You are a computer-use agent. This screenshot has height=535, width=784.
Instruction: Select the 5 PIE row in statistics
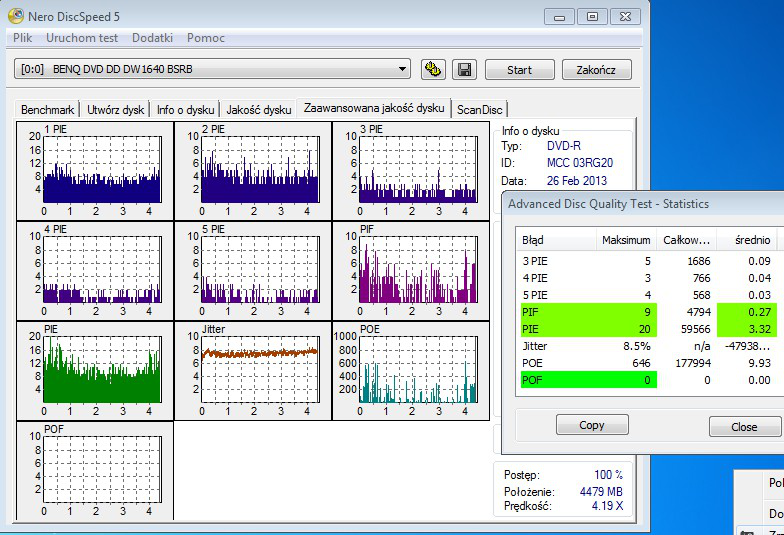(x=647, y=295)
